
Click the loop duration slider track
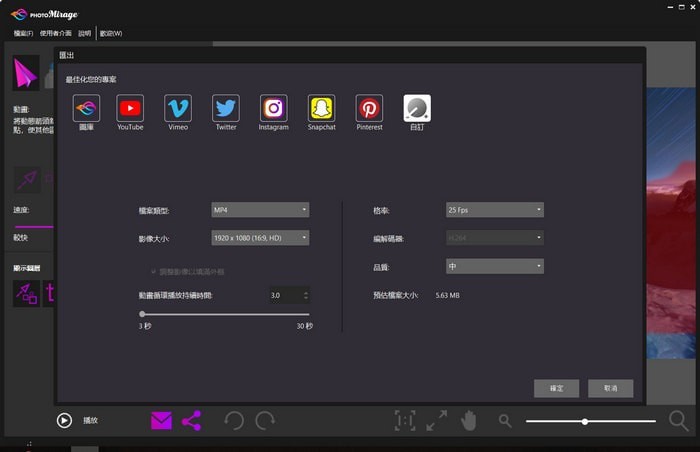pyautogui.click(x=225, y=314)
